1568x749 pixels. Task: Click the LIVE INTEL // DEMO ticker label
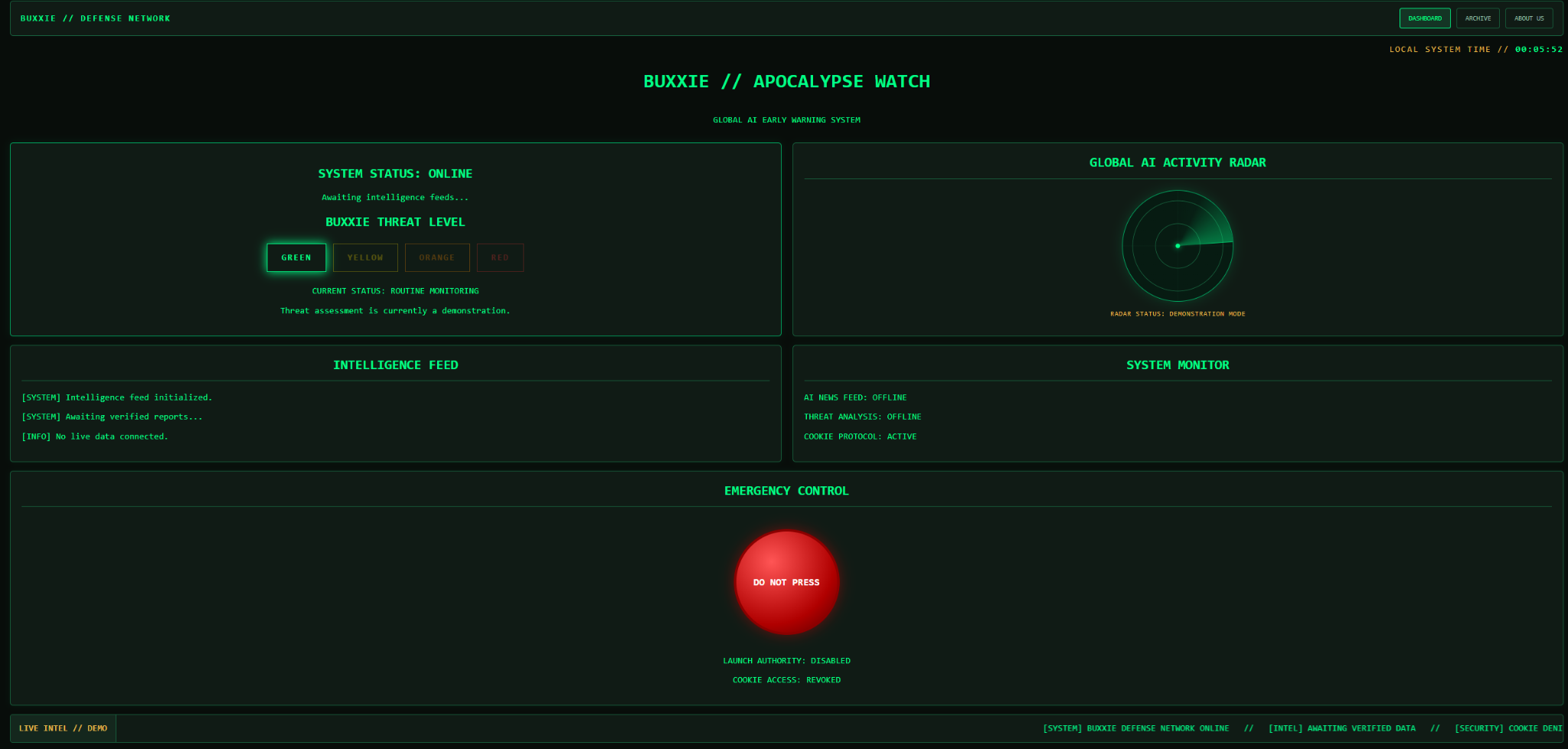click(x=63, y=728)
